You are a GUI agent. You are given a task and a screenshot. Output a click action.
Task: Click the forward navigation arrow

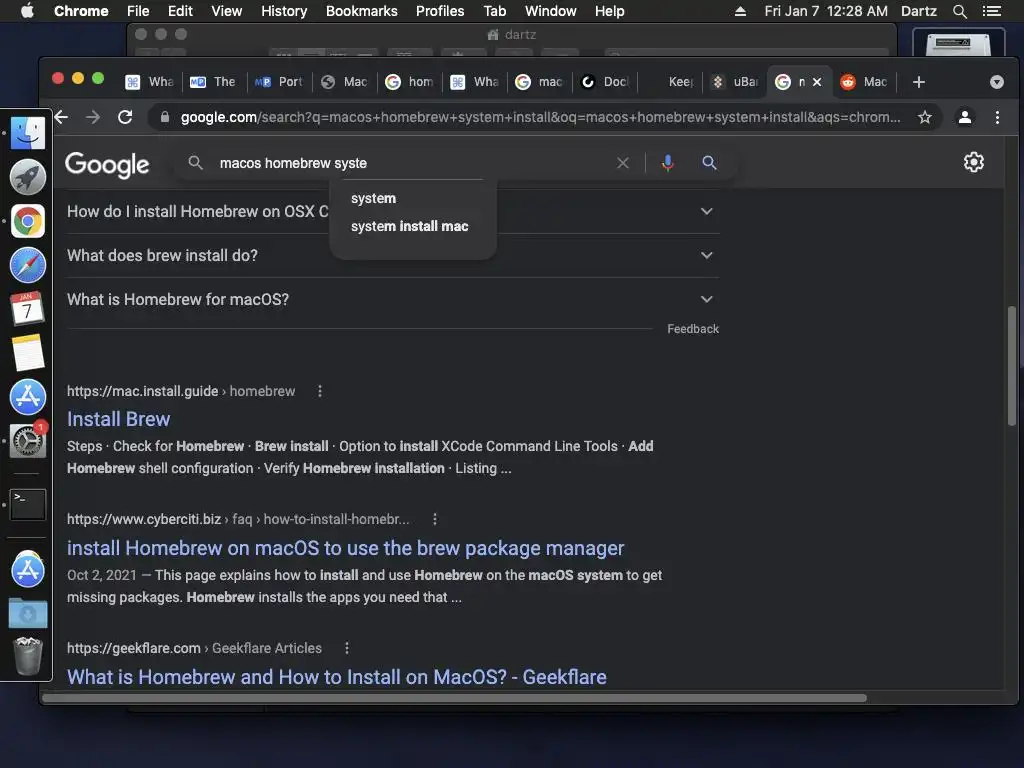pyautogui.click(x=93, y=117)
